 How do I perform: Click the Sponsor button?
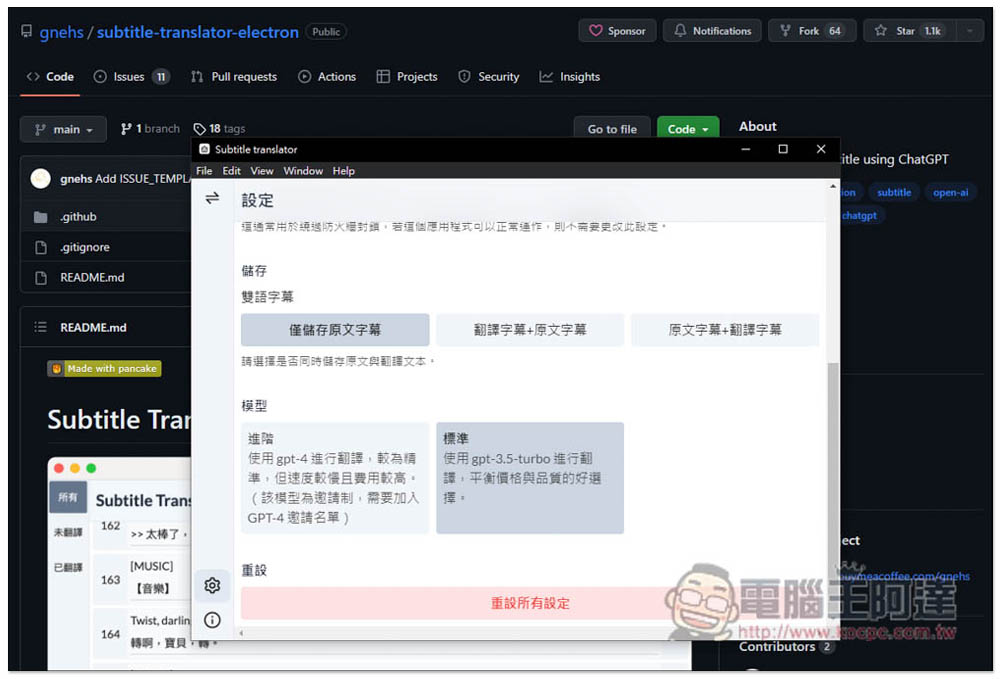[617, 31]
